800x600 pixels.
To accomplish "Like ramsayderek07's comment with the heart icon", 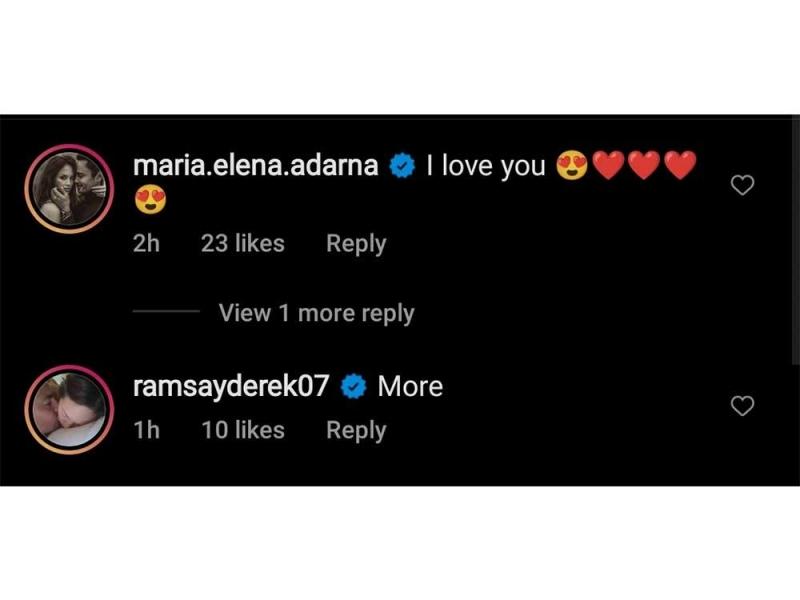I will 742,406.
